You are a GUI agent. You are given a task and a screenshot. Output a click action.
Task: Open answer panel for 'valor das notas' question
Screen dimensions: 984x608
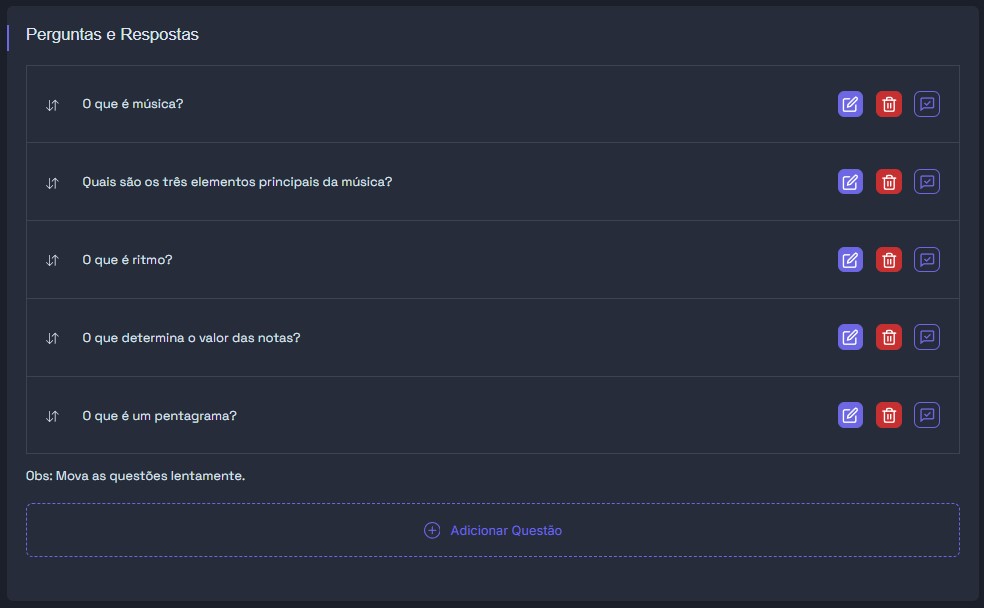(927, 338)
